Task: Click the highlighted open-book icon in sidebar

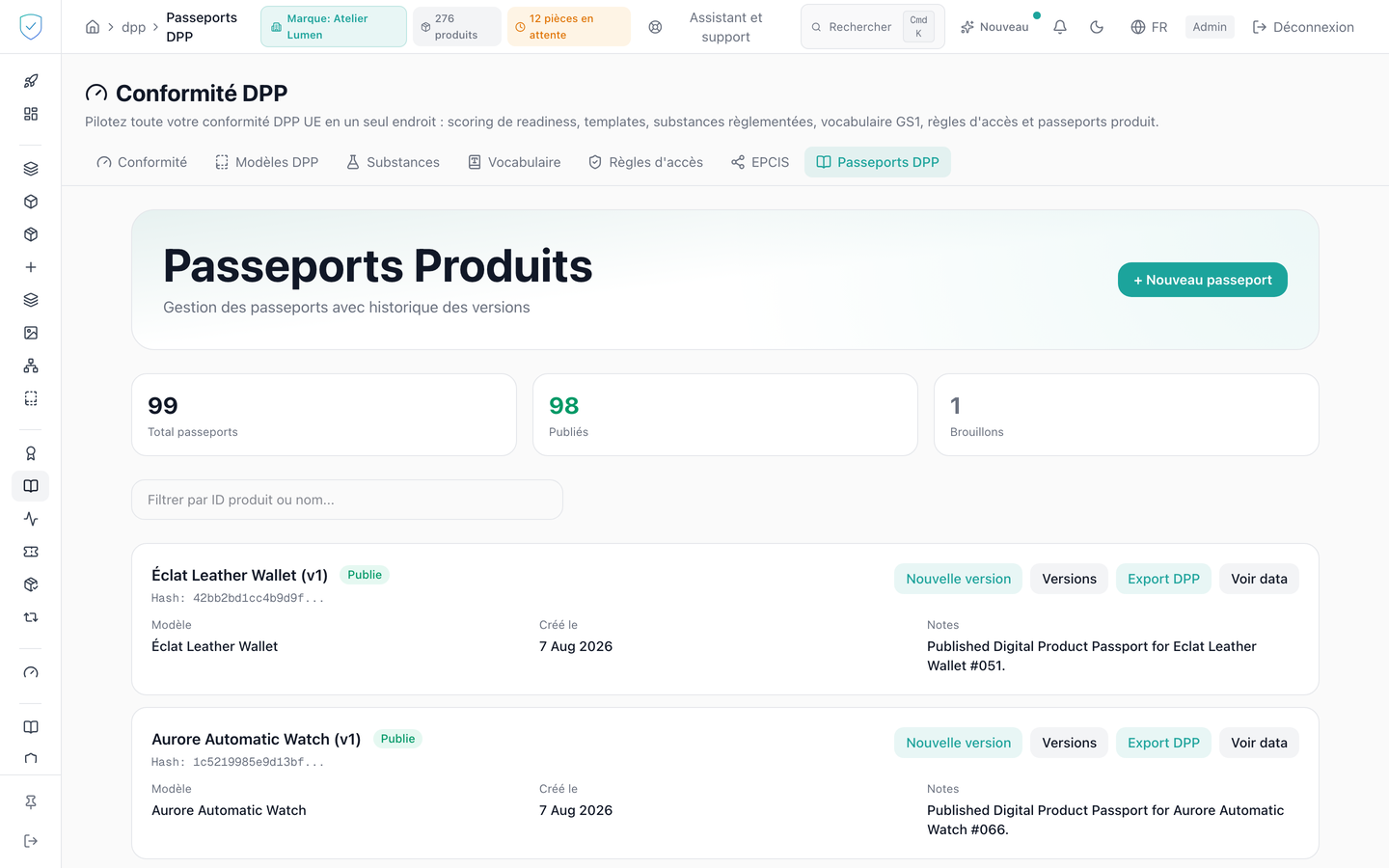Action: 31,486
